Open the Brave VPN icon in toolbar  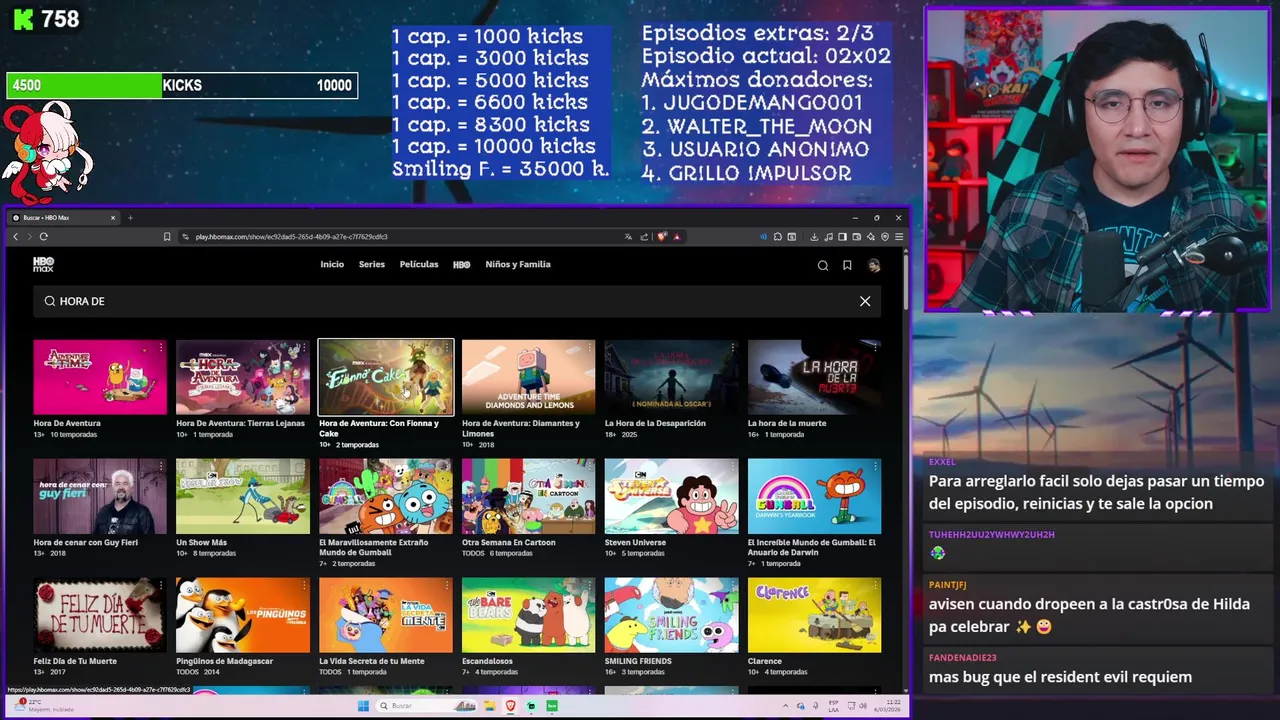click(x=885, y=237)
